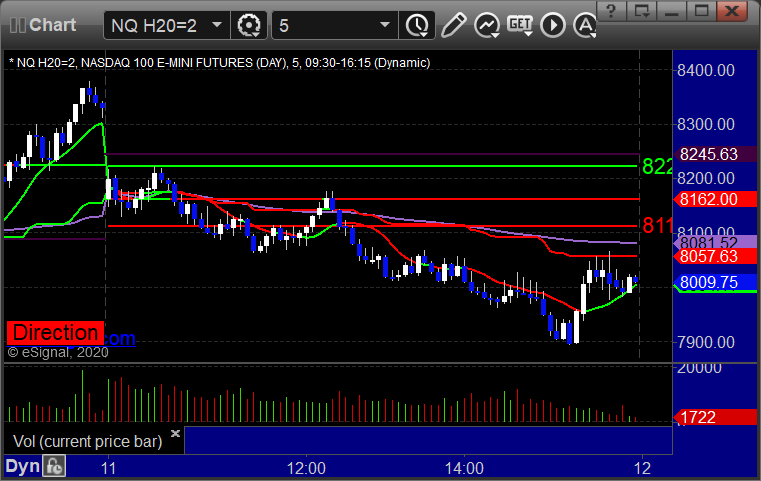The width and height of the screenshot is (761, 481).
Task: Minimize the chart window
Action: point(672,10)
